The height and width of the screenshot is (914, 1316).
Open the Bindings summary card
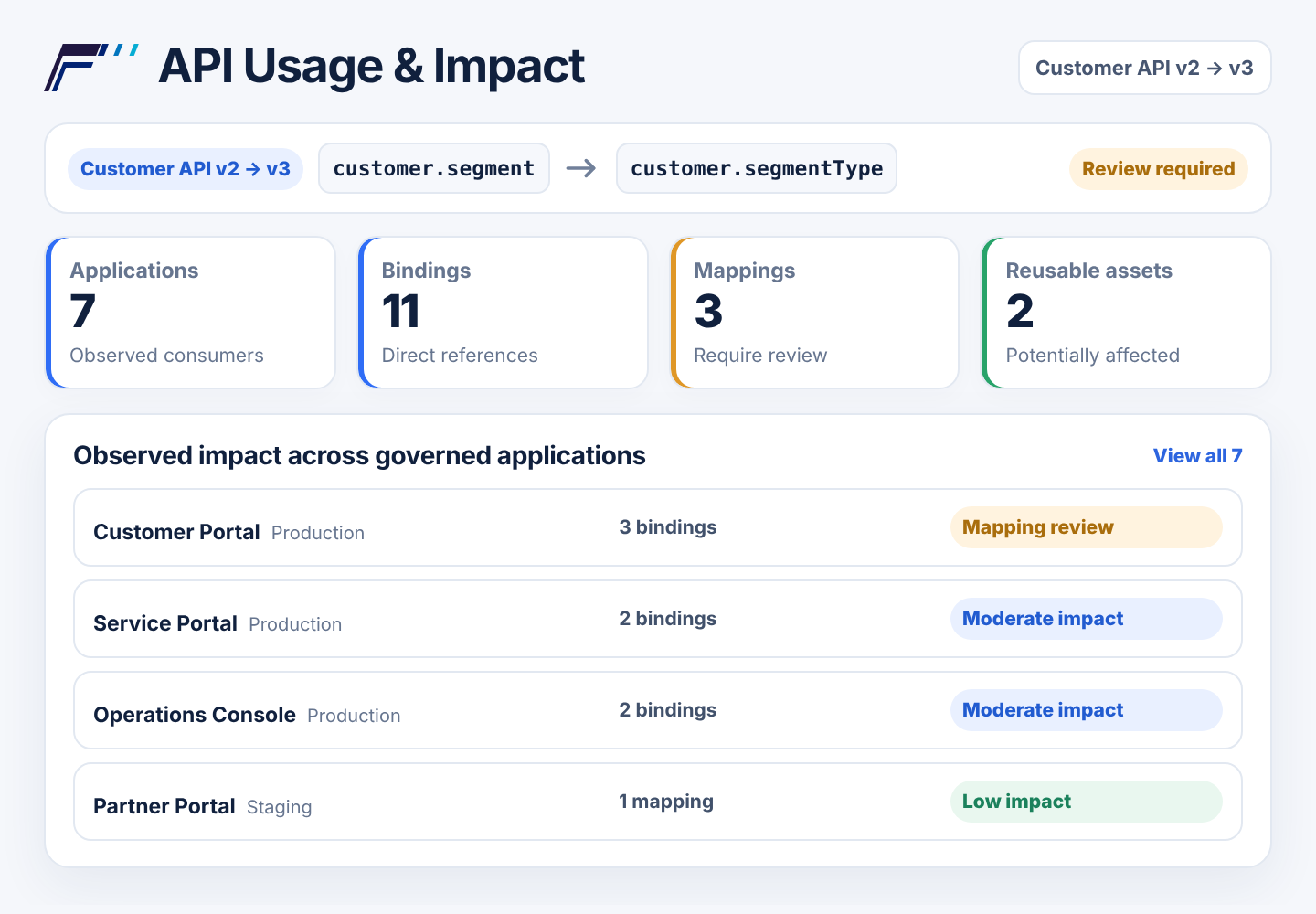click(x=503, y=313)
